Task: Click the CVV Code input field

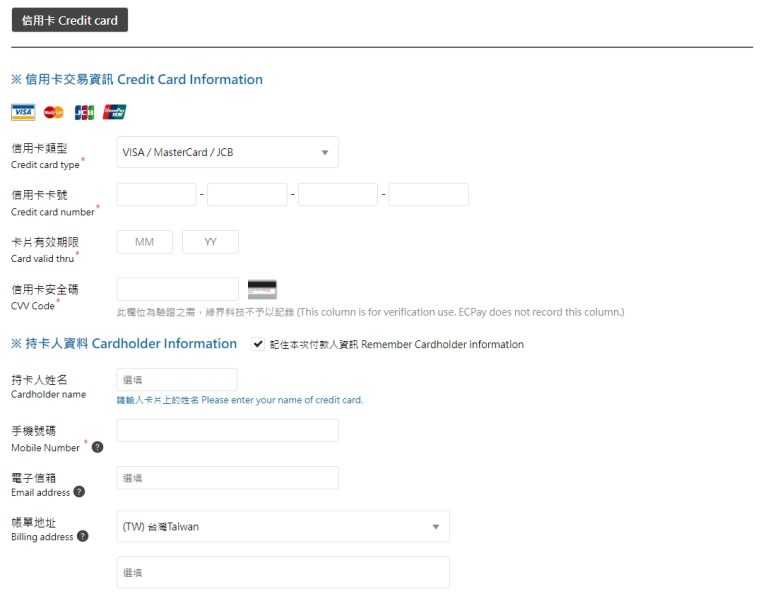Action: point(178,289)
